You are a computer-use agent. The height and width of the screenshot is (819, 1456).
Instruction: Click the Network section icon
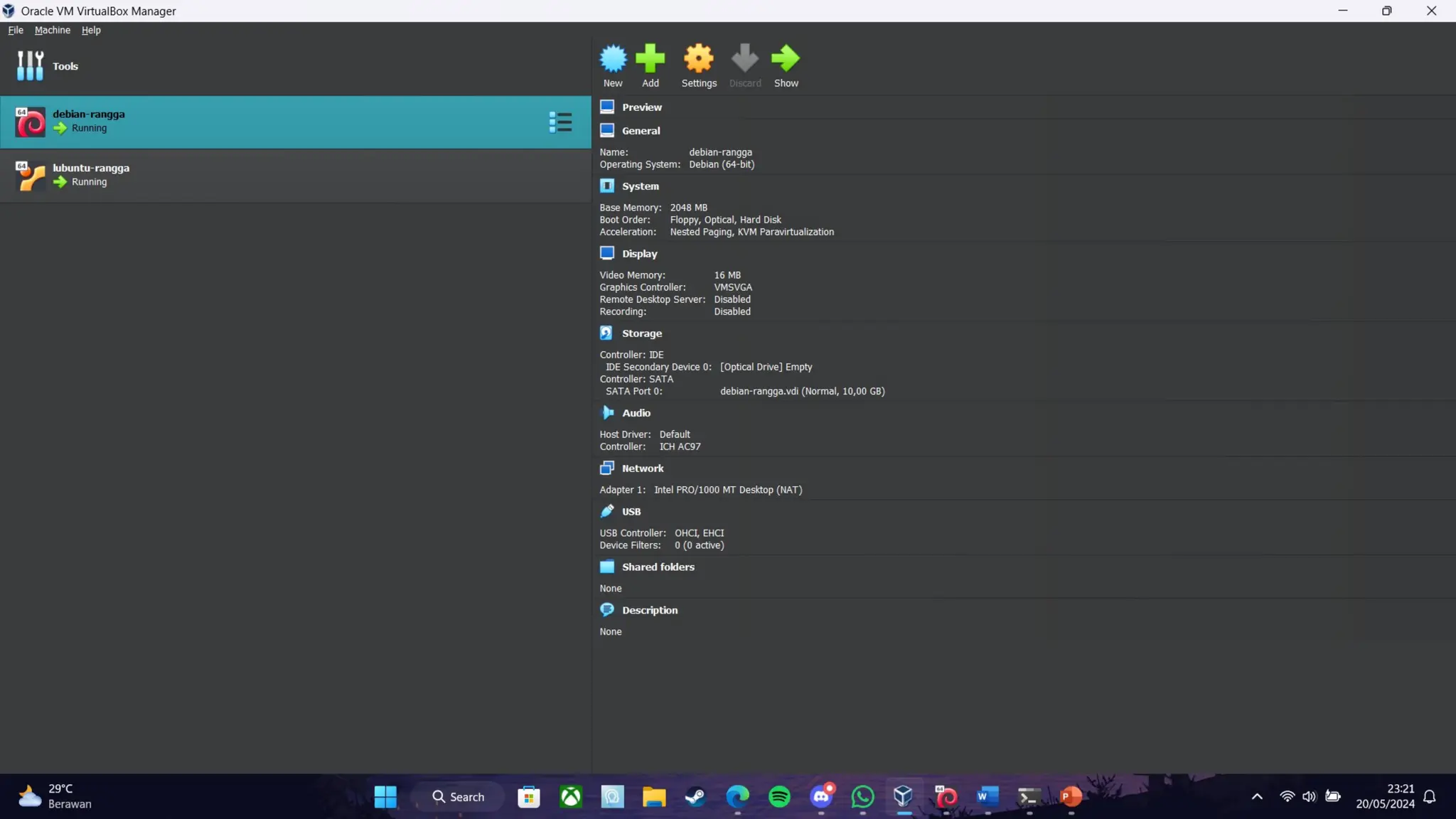point(606,468)
